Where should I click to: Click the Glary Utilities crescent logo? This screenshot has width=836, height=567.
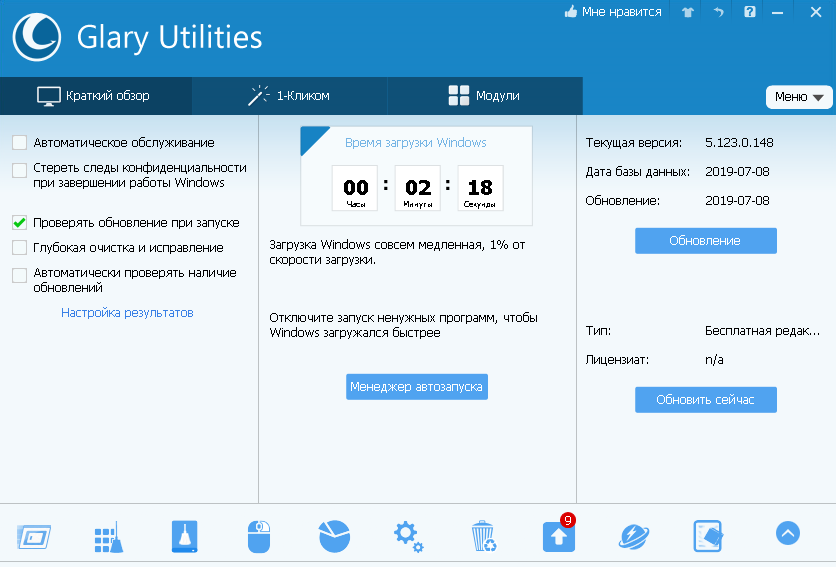pos(37,37)
